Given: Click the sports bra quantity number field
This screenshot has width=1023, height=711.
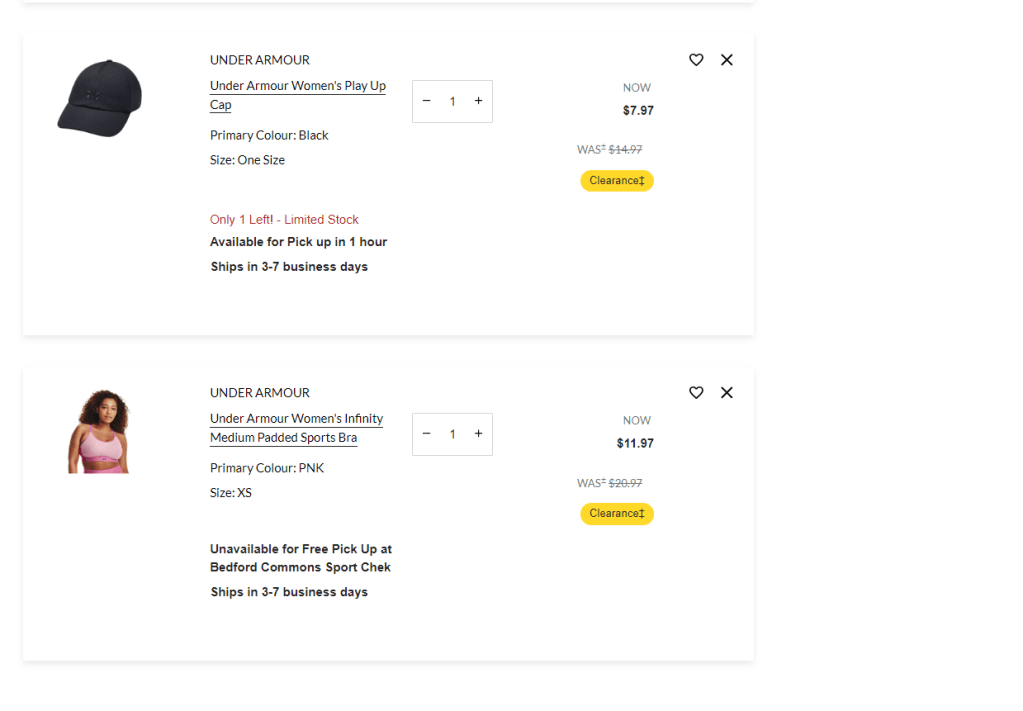Looking at the screenshot, I should pos(452,434).
